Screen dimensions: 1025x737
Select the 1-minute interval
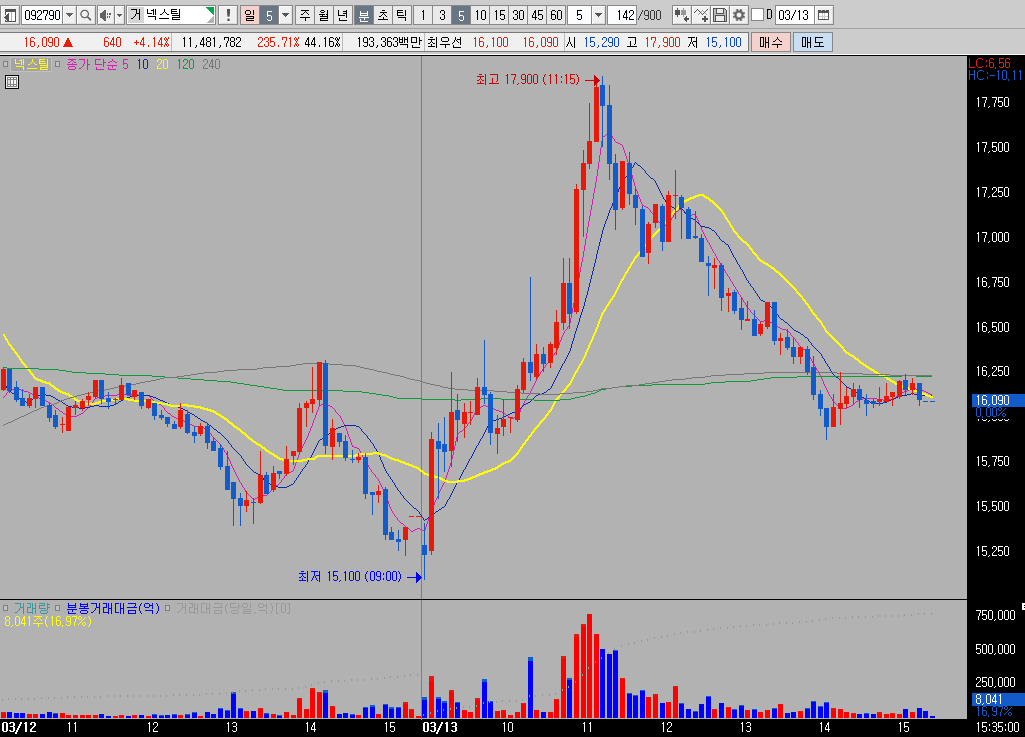pos(423,14)
